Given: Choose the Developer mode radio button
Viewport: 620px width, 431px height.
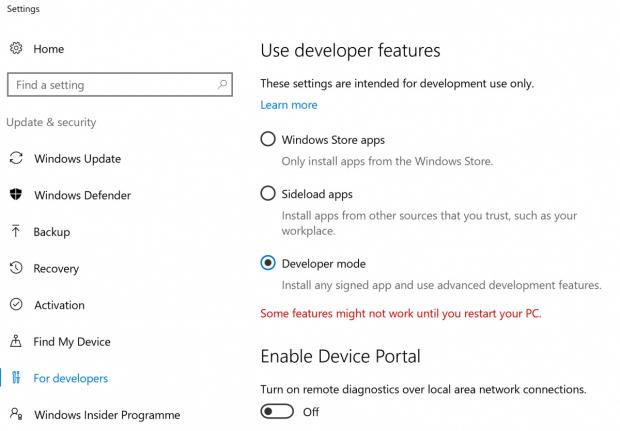Looking at the screenshot, I should click(x=268, y=264).
